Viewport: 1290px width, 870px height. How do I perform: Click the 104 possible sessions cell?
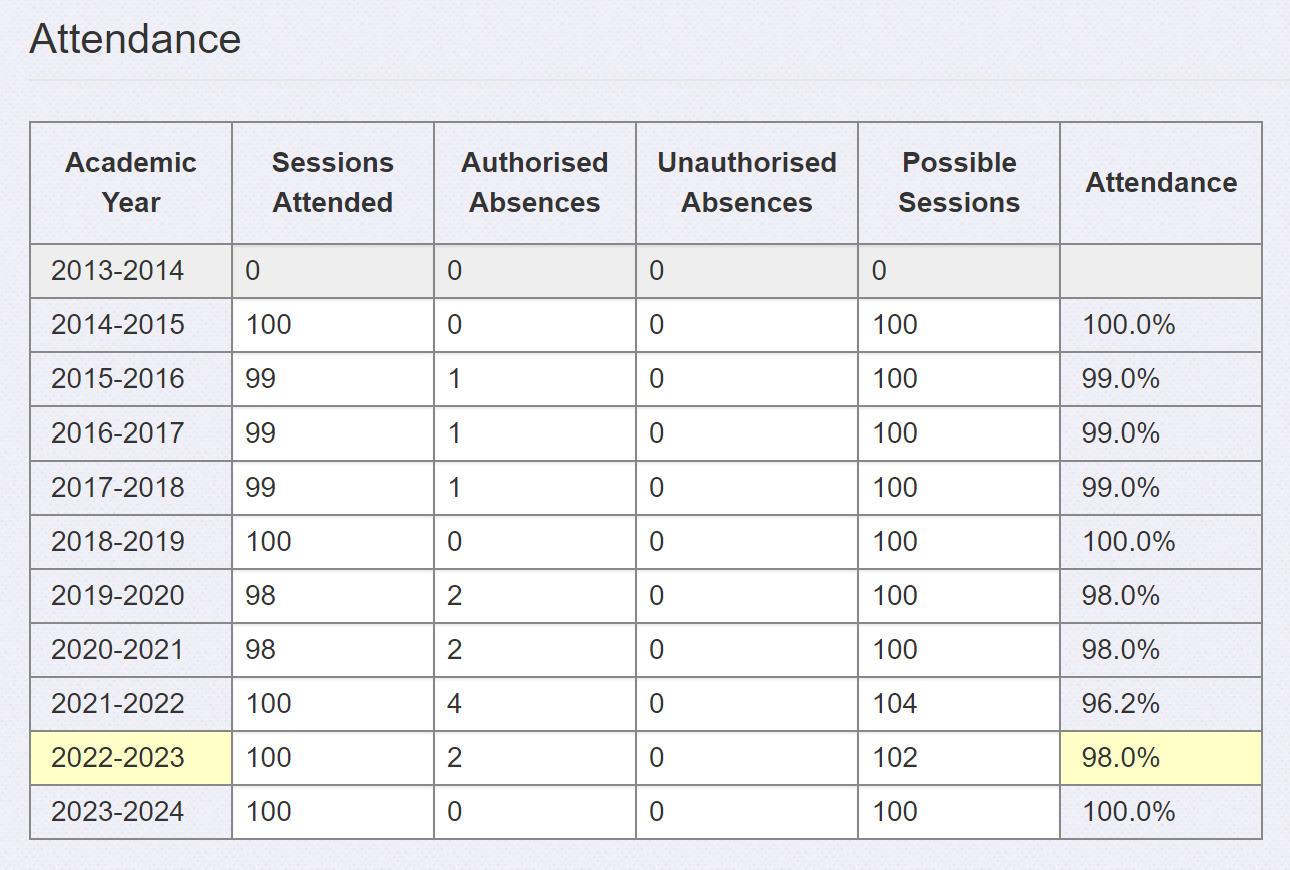coord(959,704)
